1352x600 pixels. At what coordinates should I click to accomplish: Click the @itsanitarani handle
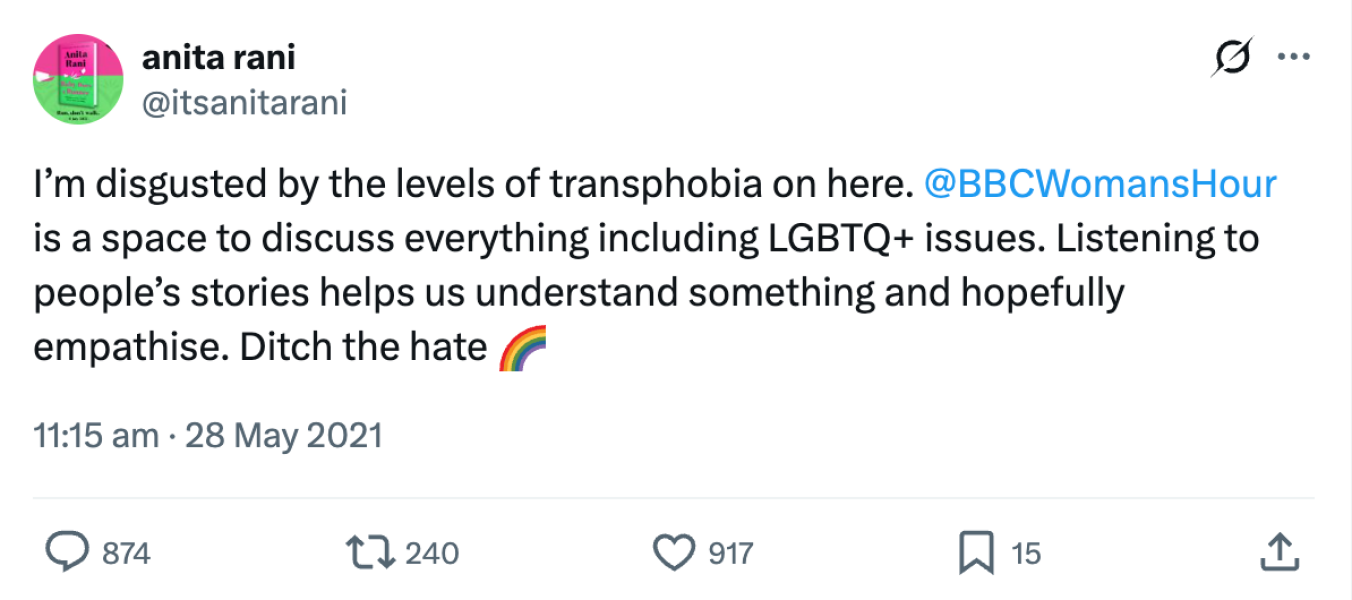tap(244, 102)
